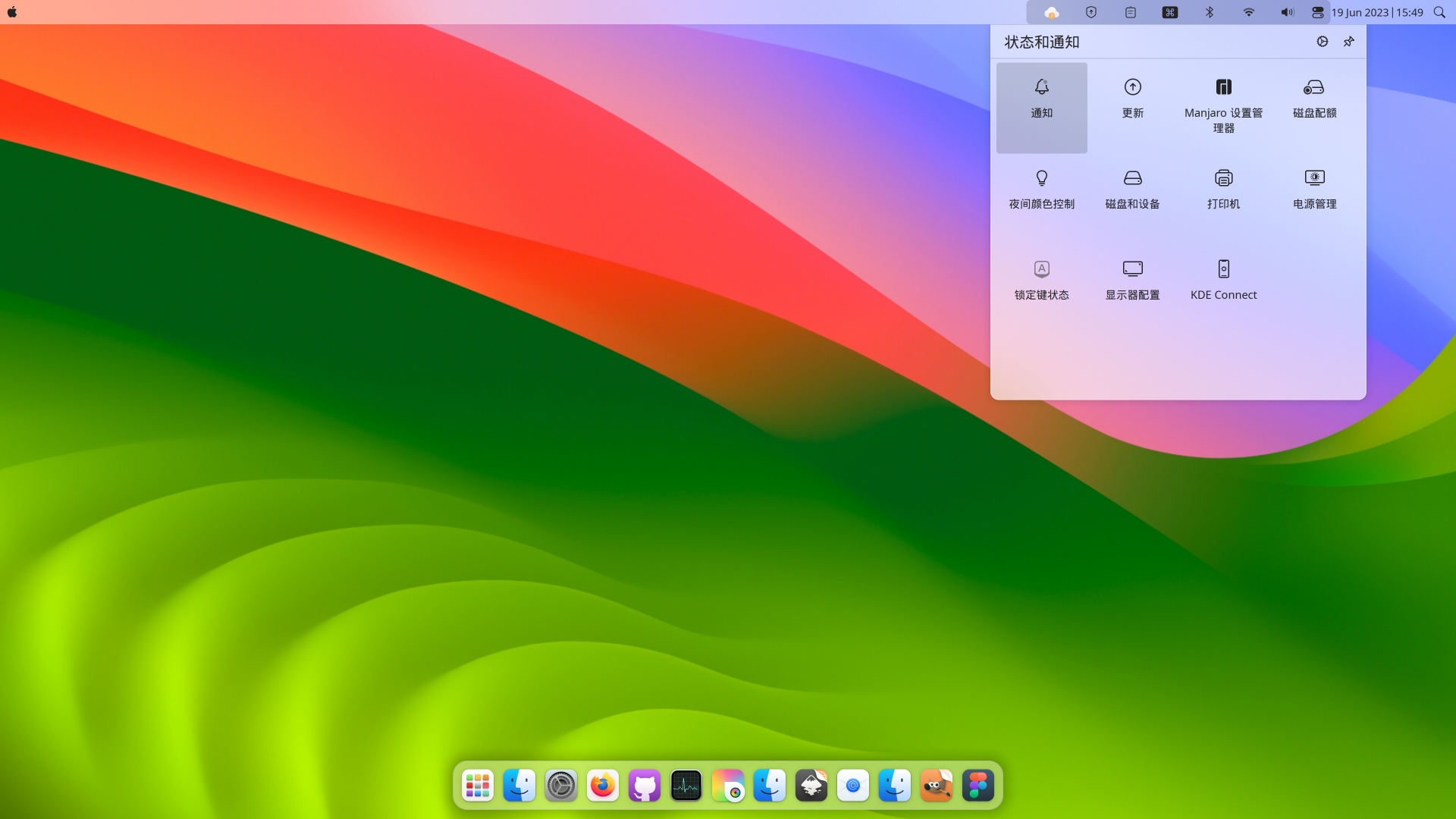Image resolution: width=1456 pixels, height=819 pixels.
Task: Open the clipboard tray icon
Action: click(x=1130, y=12)
